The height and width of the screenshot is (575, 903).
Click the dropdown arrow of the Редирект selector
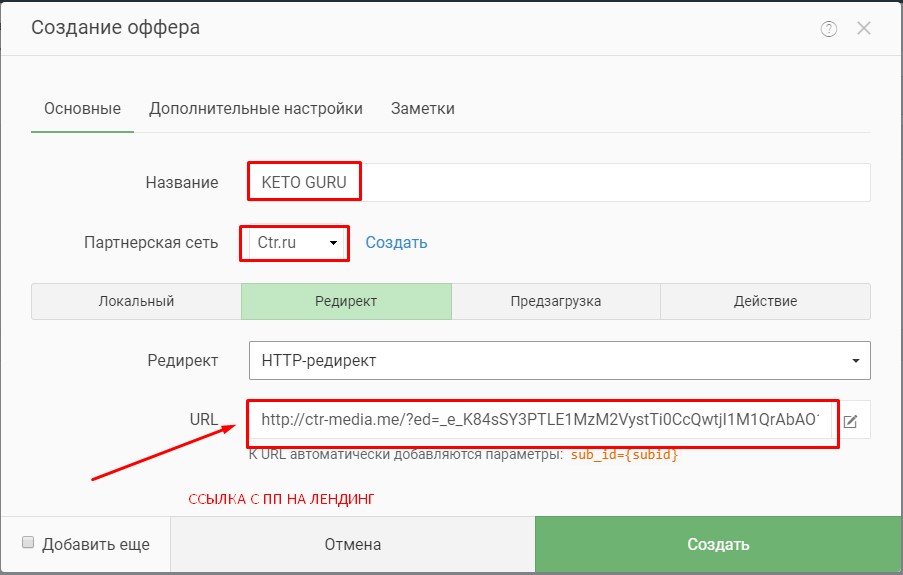855,361
